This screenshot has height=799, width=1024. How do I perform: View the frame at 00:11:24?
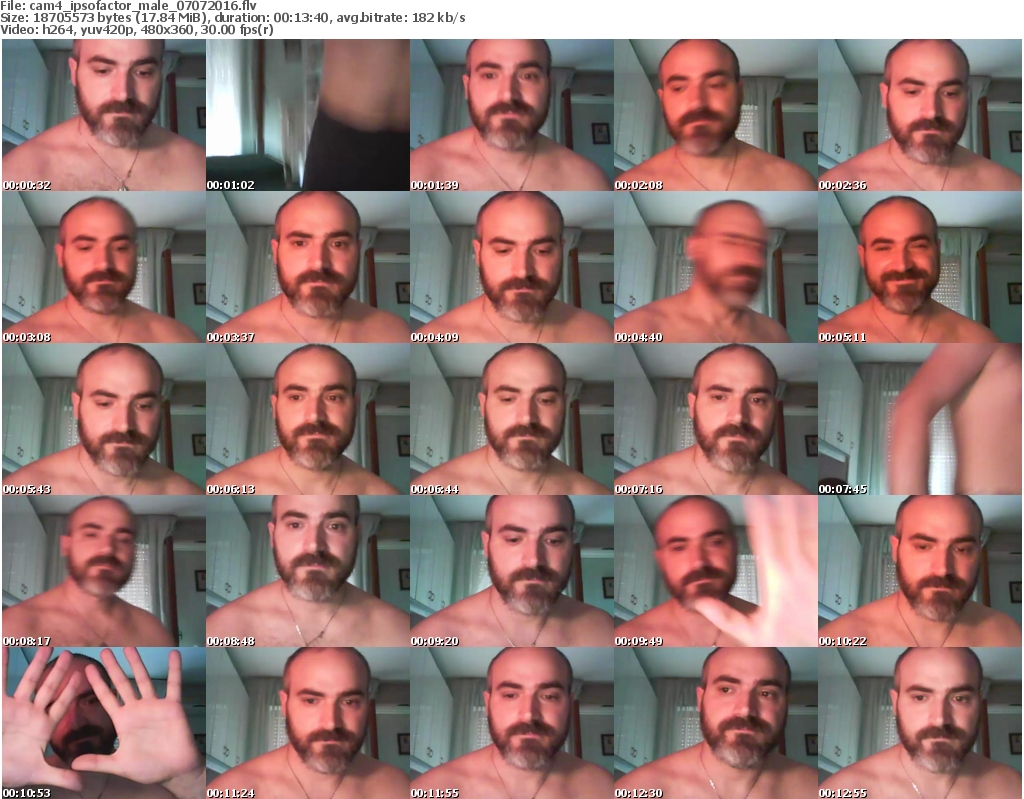308,723
